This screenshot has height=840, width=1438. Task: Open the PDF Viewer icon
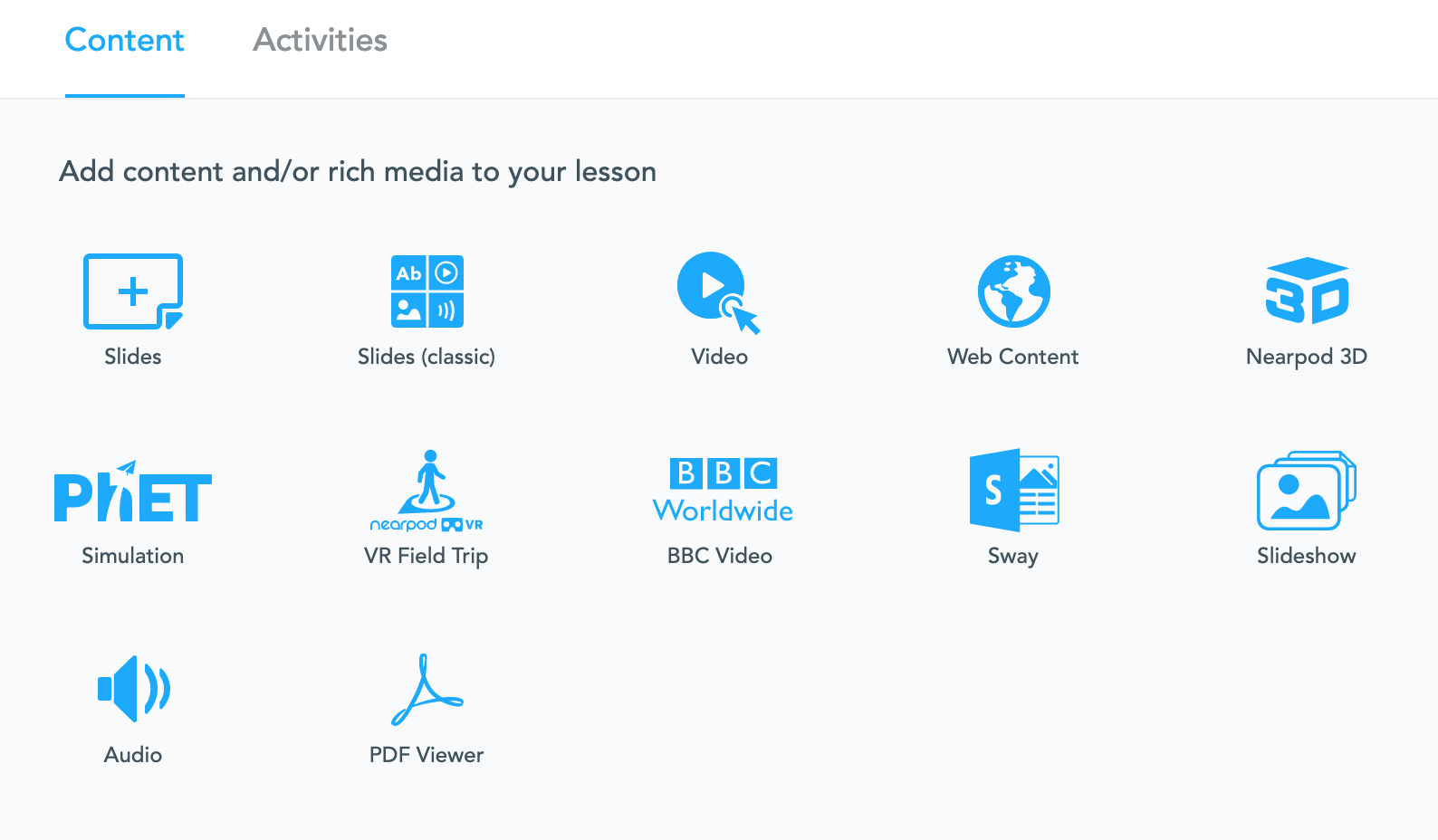(x=427, y=690)
